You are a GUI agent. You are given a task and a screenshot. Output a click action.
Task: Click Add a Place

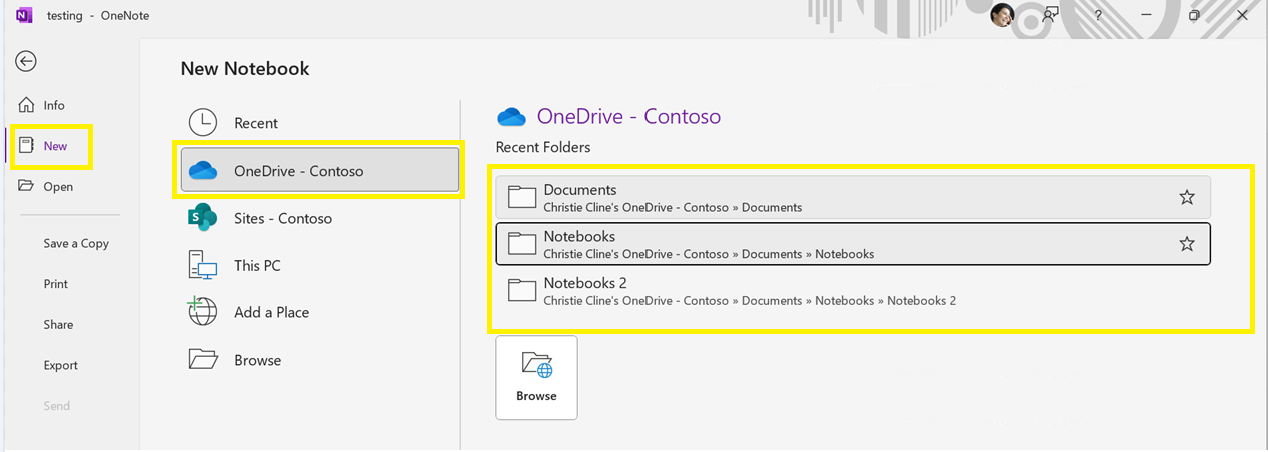(x=319, y=312)
